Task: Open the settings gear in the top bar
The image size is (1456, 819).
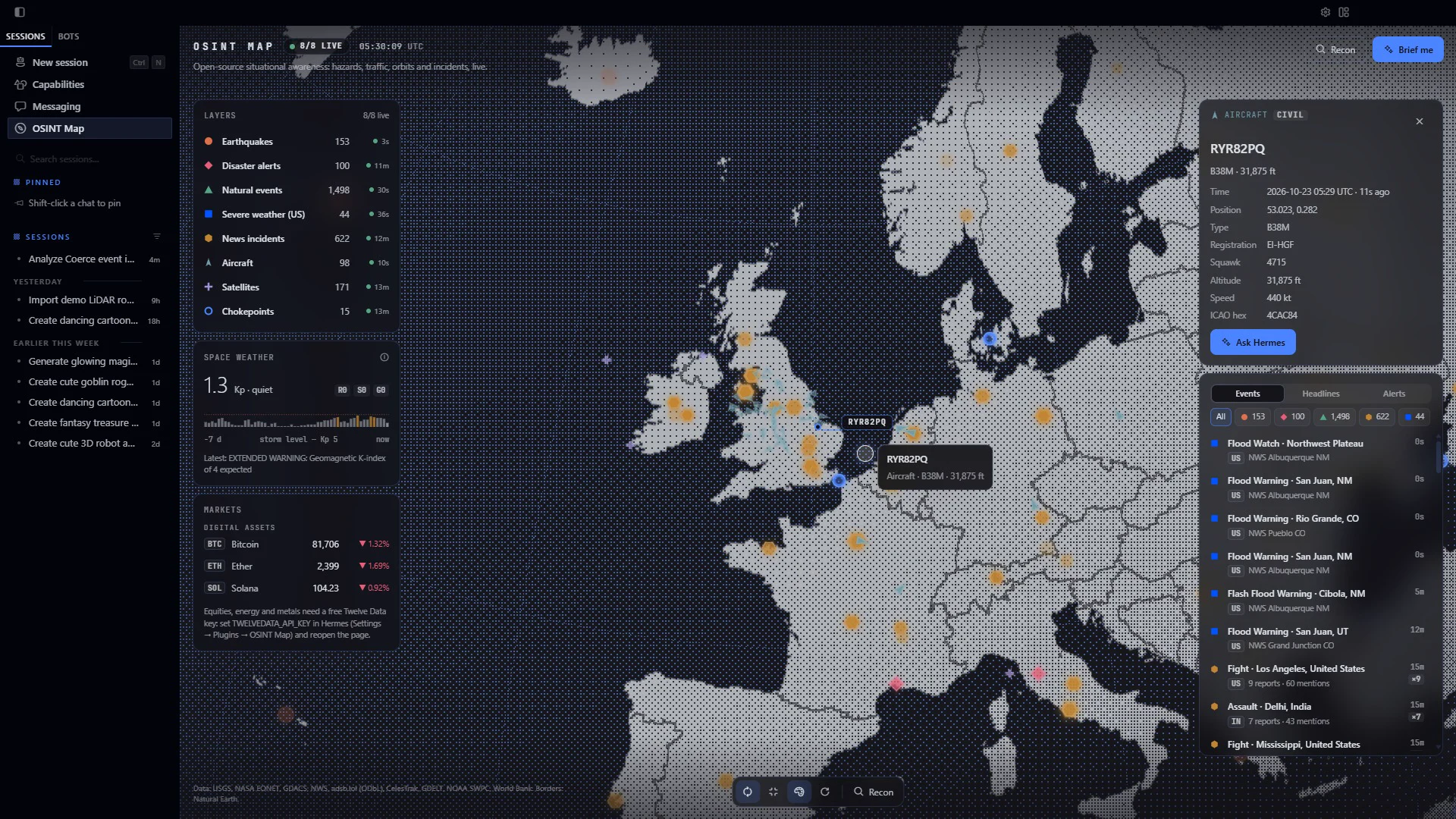Action: click(1326, 12)
